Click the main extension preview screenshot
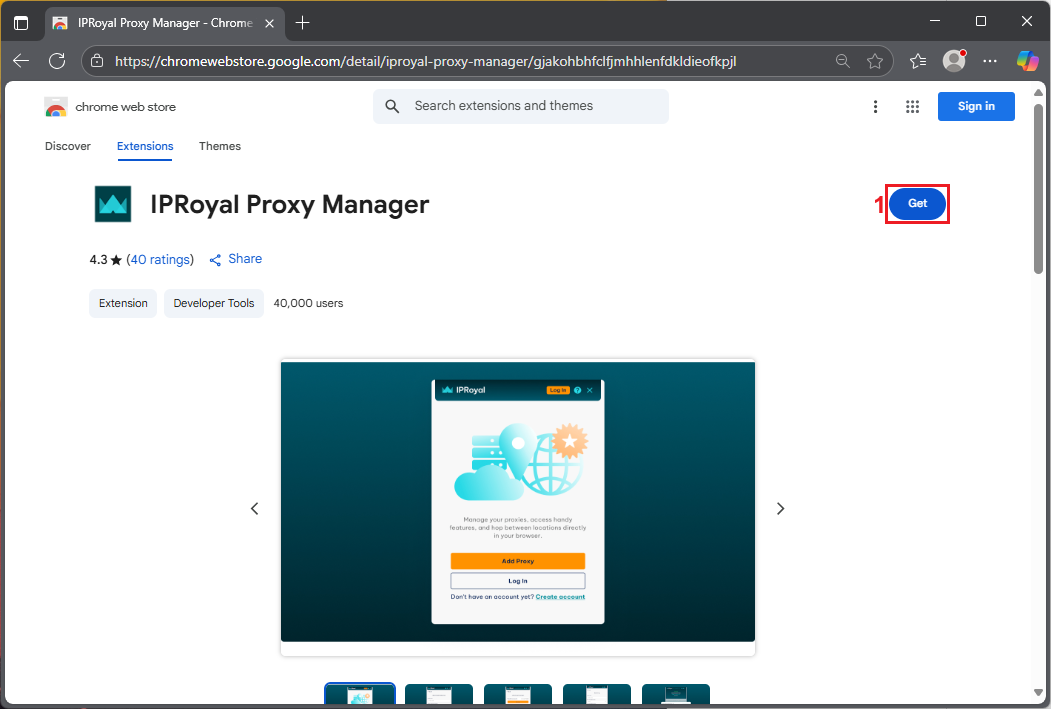The image size is (1051, 709). [x=517, y=502]
